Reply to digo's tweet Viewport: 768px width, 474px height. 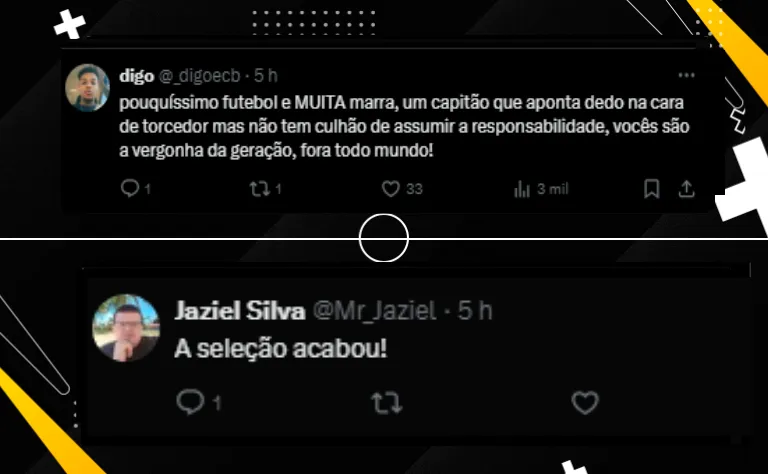[130, 189]
